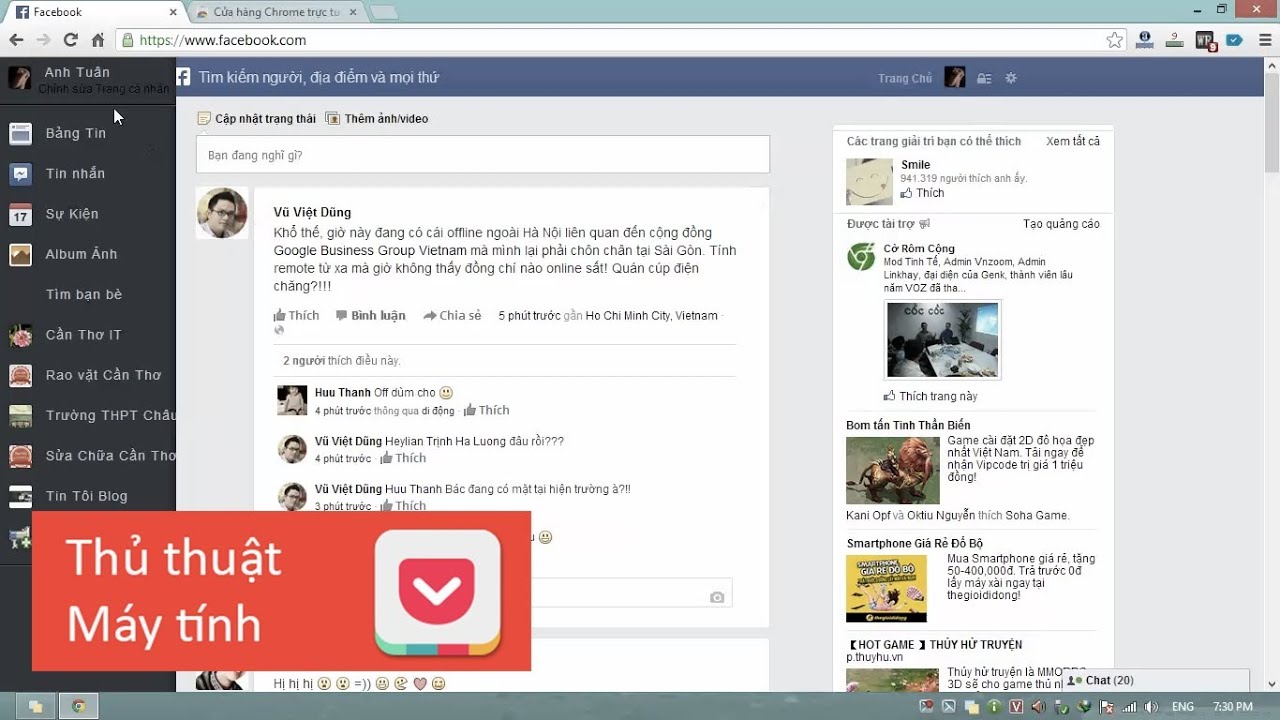View the 2 người who liked the post
This screenshot has width=1280, height=720.
[304, 360]
